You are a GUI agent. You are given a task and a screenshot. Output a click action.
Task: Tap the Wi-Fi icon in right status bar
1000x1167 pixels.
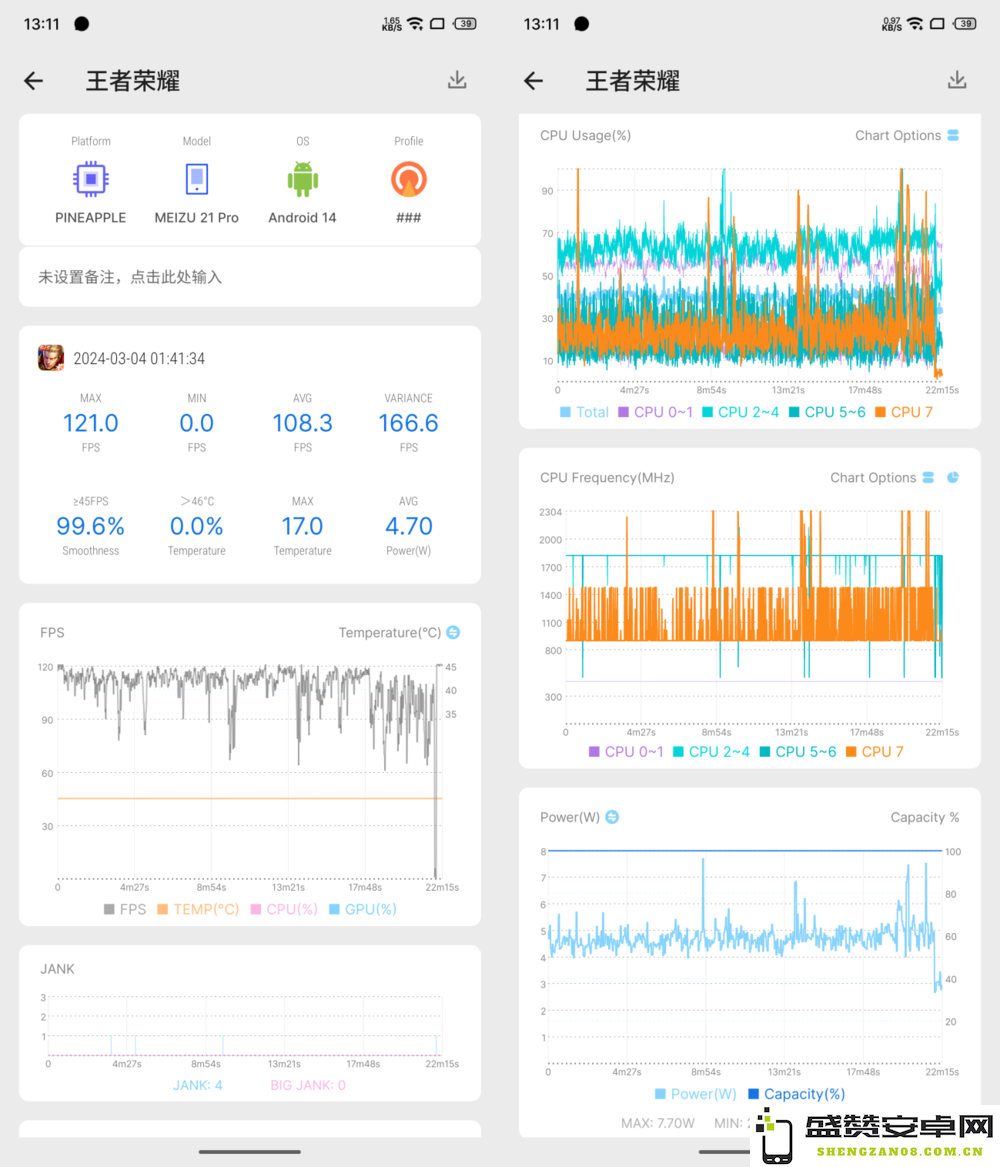point(916,24)
